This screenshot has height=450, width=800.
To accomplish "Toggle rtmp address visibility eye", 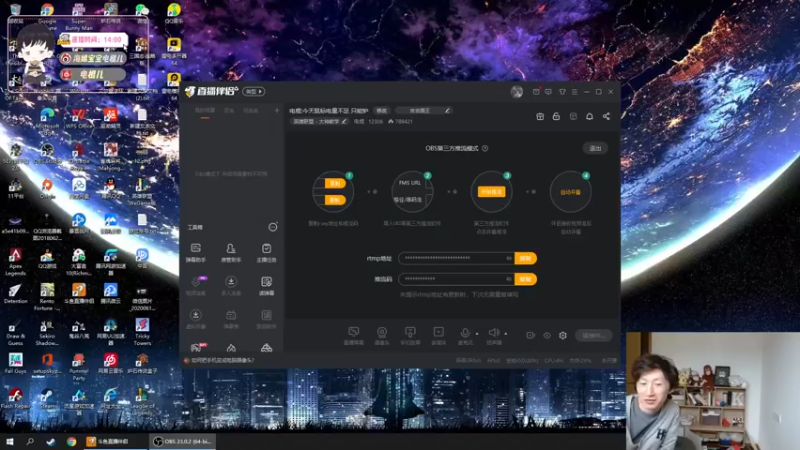I will [509, 258].
